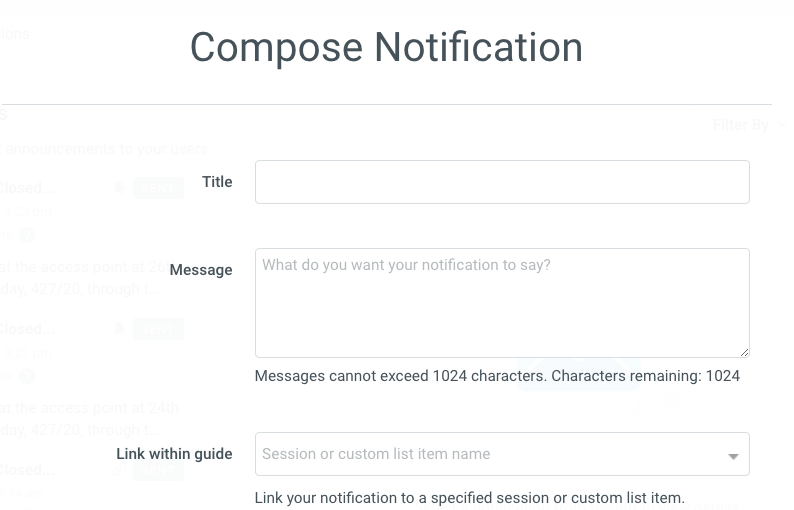
Task: Open the dimmed Filter By dropdown
Action: click(745, 125)
